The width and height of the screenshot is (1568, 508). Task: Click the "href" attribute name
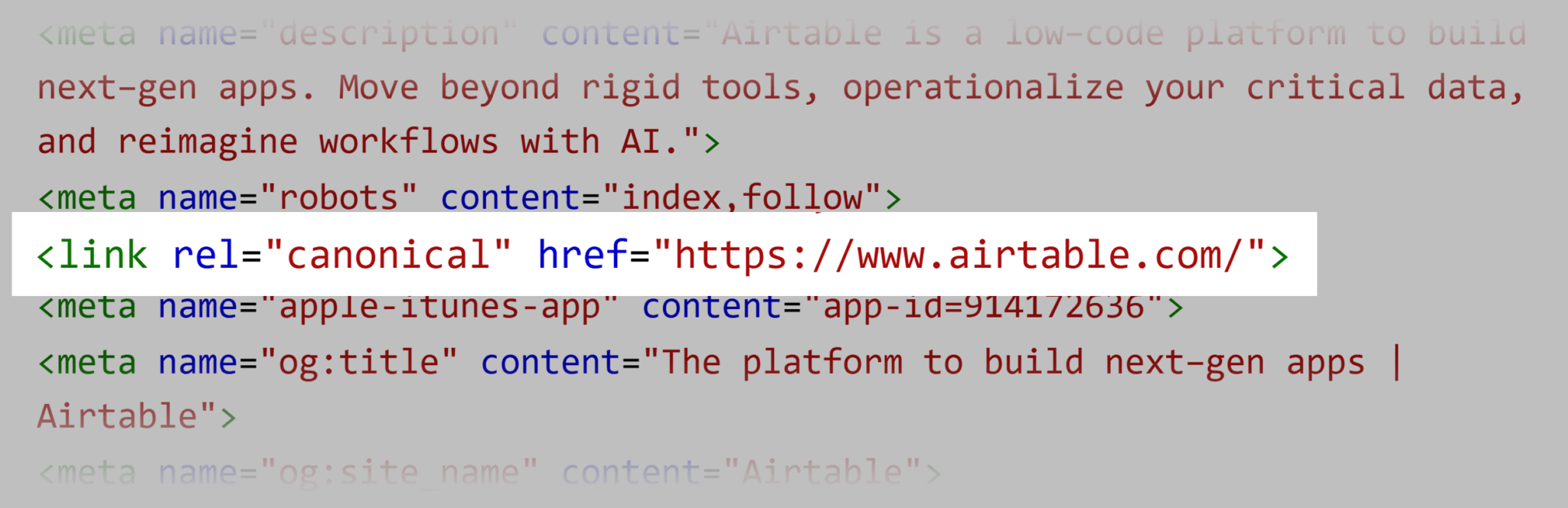582,256
